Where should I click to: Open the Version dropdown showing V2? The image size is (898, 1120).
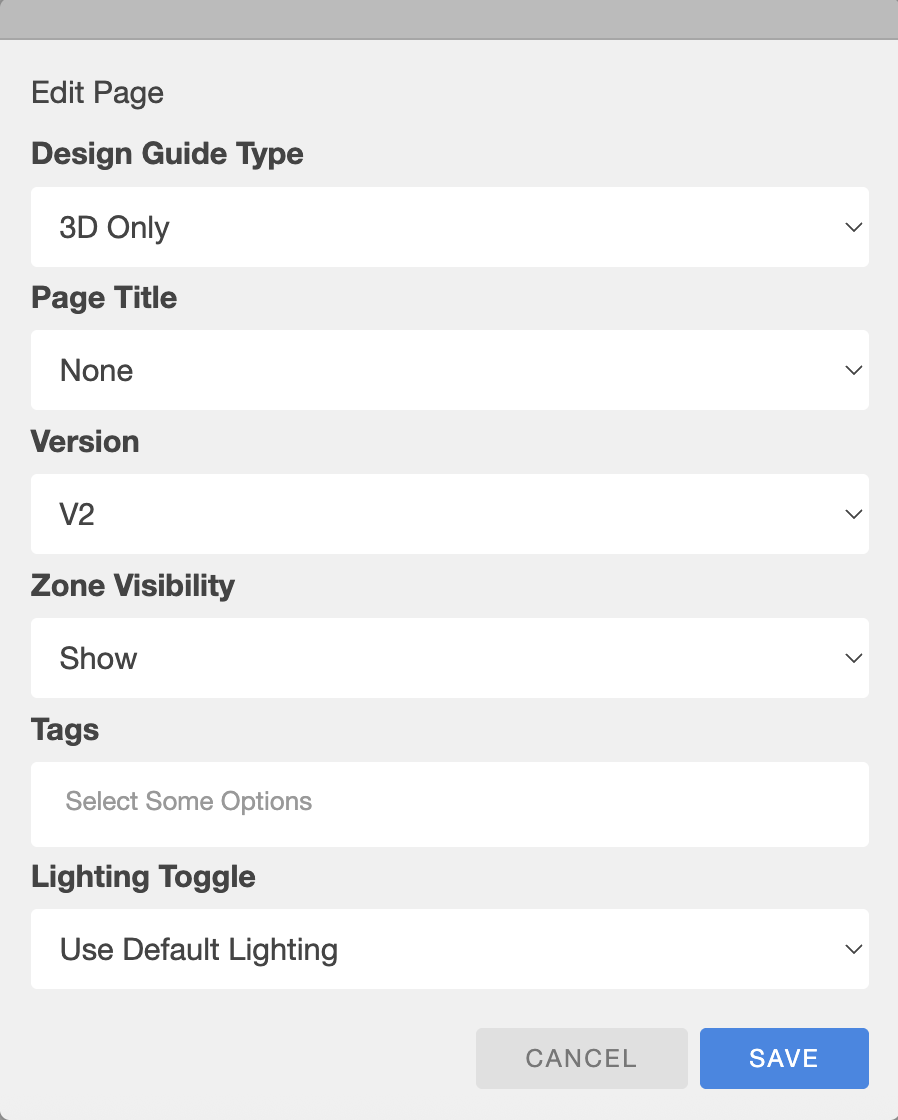[x=449, y=514]
